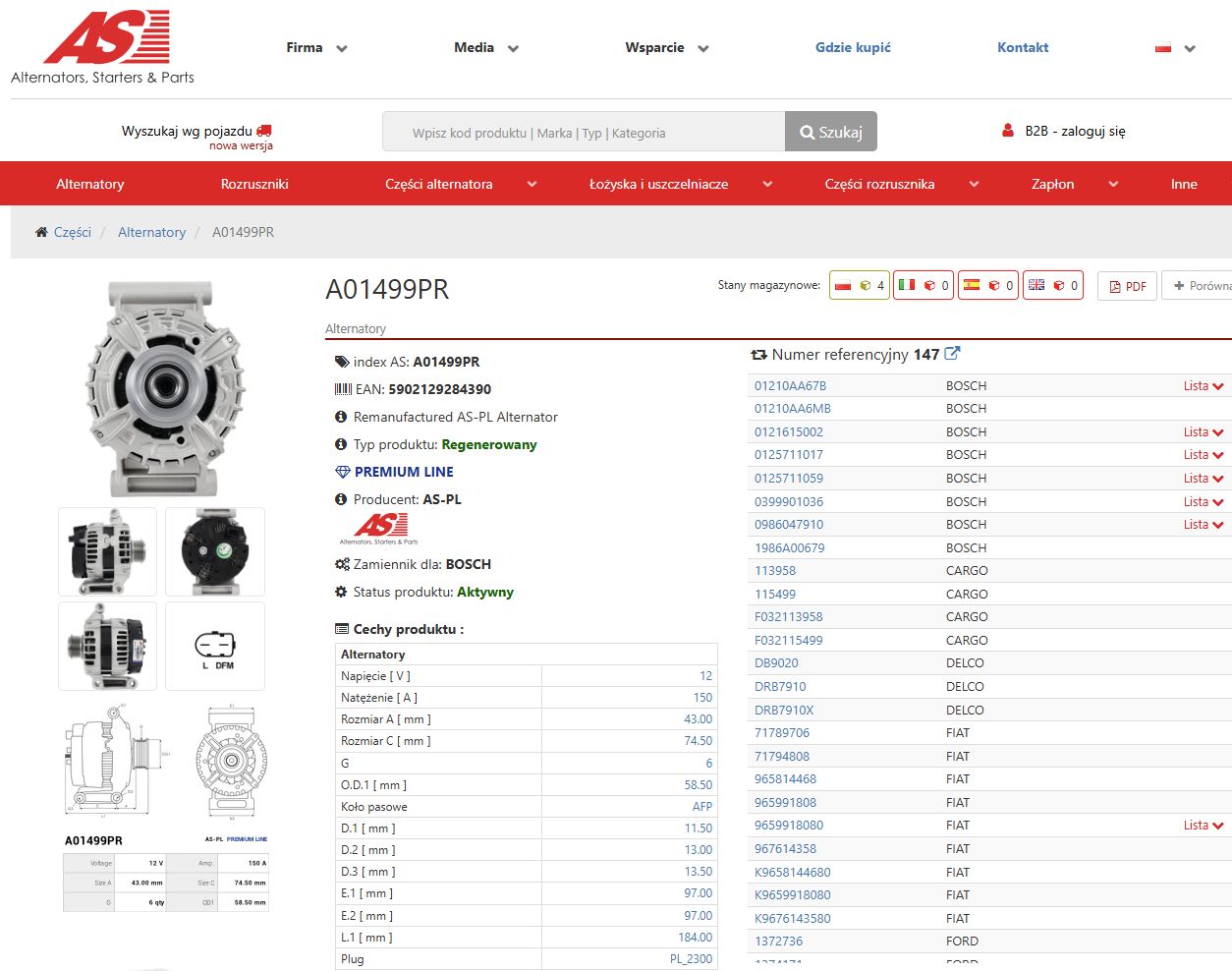Image resolution: width=1232 pixels, height=971 pixels.
Task: Open FIAT reference K9676143580
Action: 792,918
